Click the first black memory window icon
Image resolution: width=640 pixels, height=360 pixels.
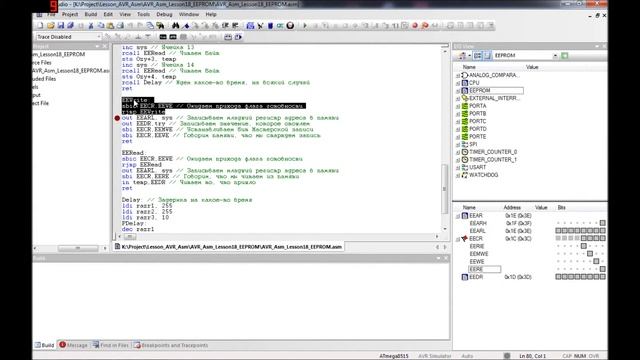point(163,37)
